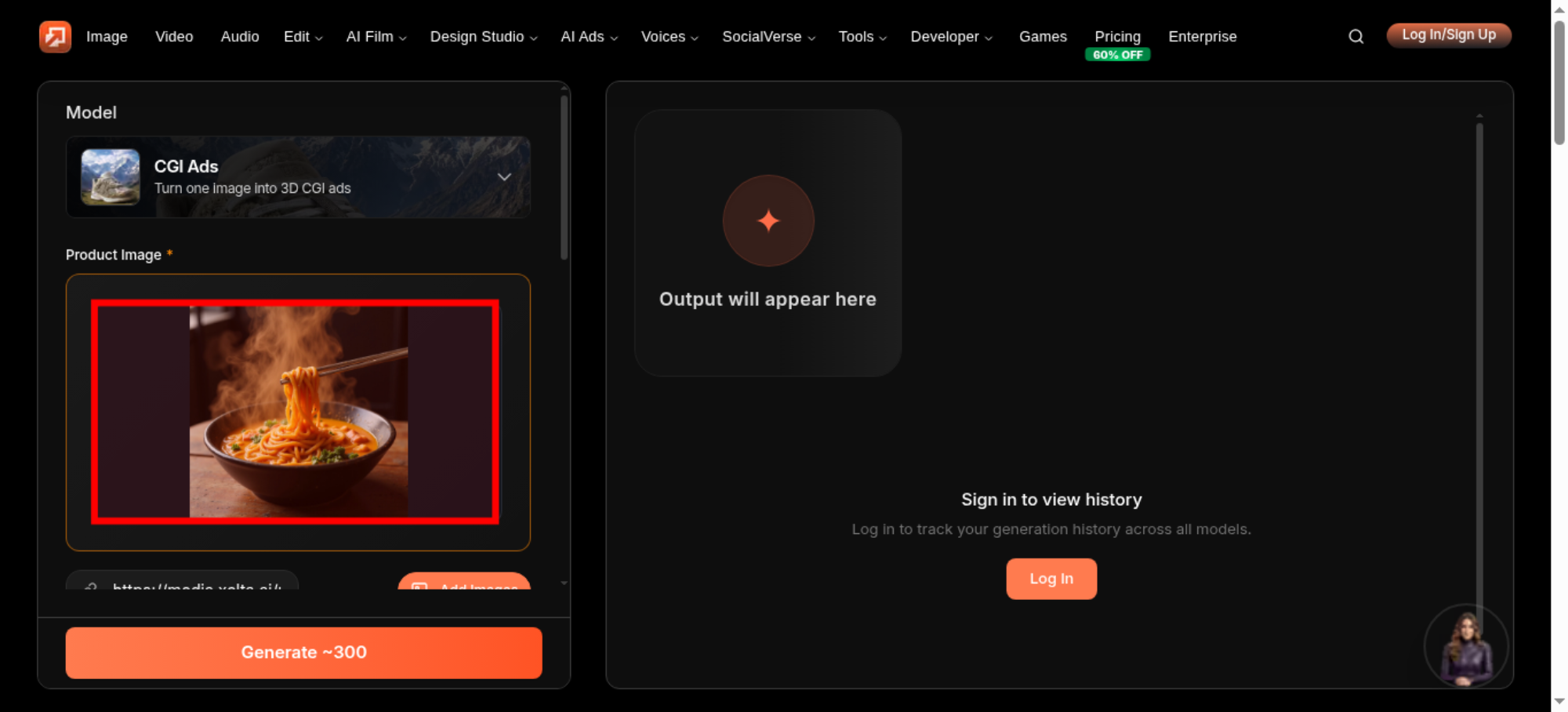Expand the Voices menu
1568x712 pixels.
pyautogui.click(x=670, y=37)
